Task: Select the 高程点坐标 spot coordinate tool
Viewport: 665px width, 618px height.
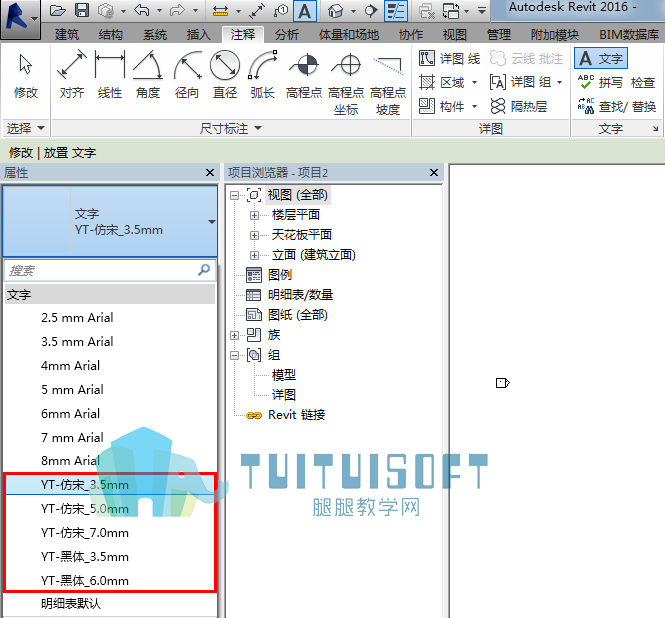Action: (346, 84)
